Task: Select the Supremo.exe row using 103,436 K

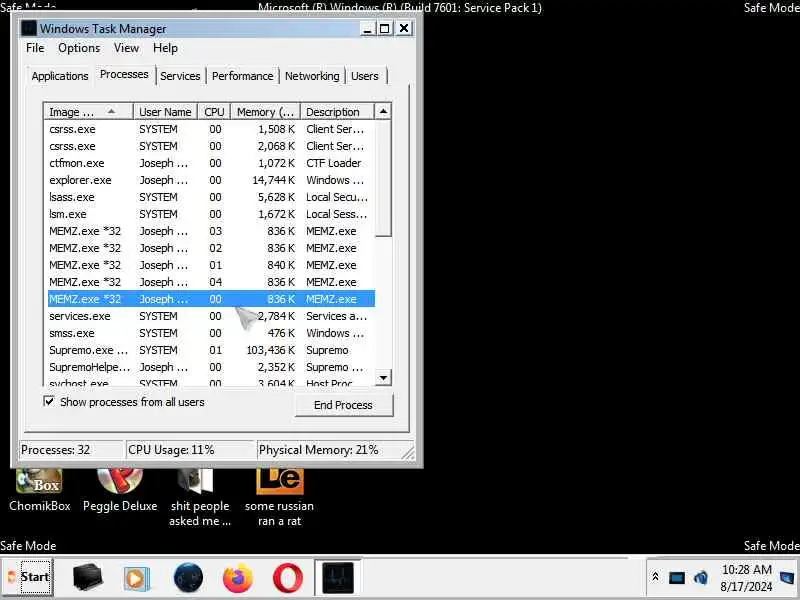Action: [211, 350]
